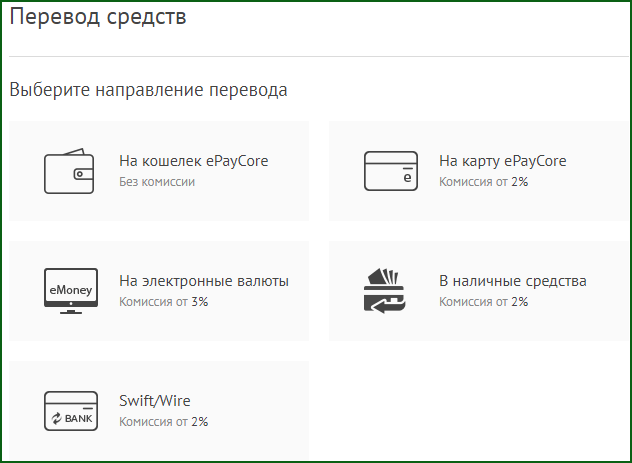The height and width of the screenshot is (463, 632).
Task: Click "Комиссия от 3%" under electronic currencies
Action: coord(163,302)
